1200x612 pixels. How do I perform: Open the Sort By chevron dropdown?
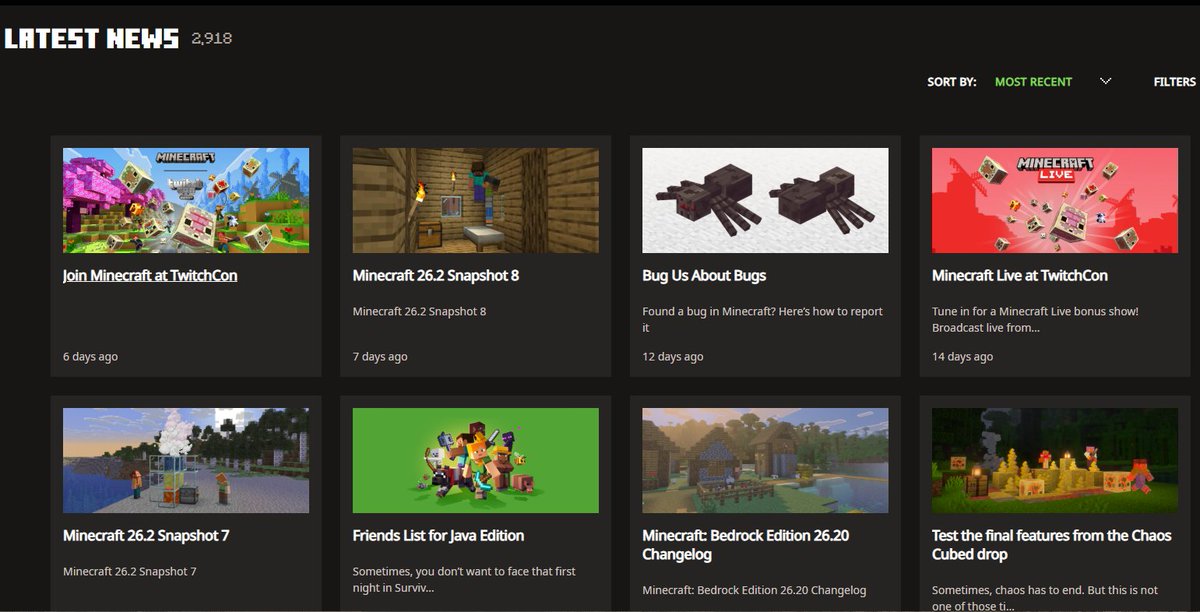tap(1105, 81)
